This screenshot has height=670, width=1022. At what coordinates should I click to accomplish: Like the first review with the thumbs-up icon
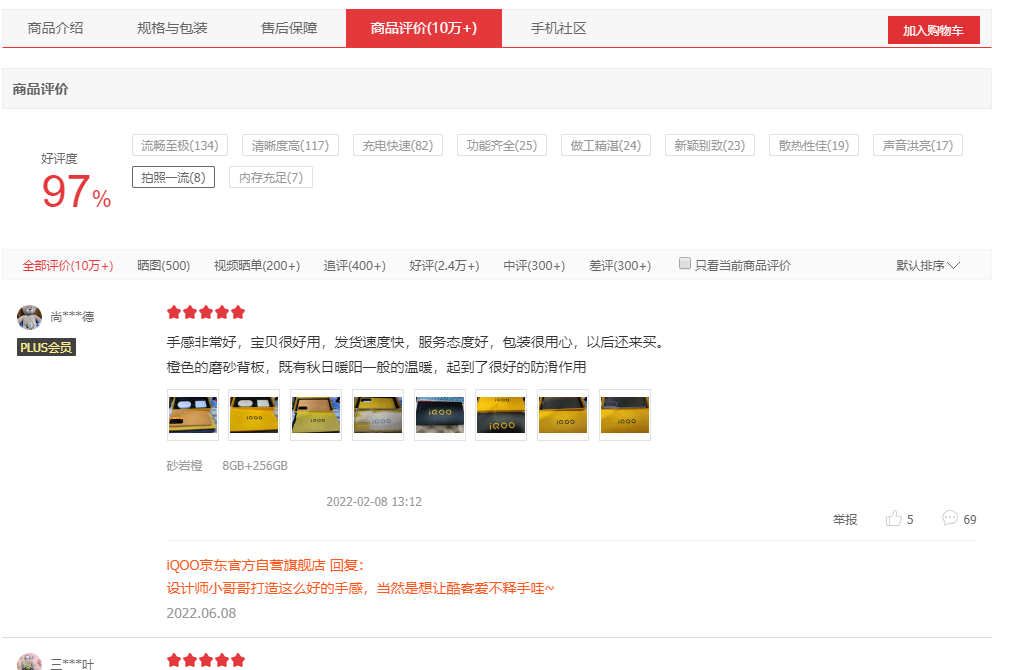point(893,518)
